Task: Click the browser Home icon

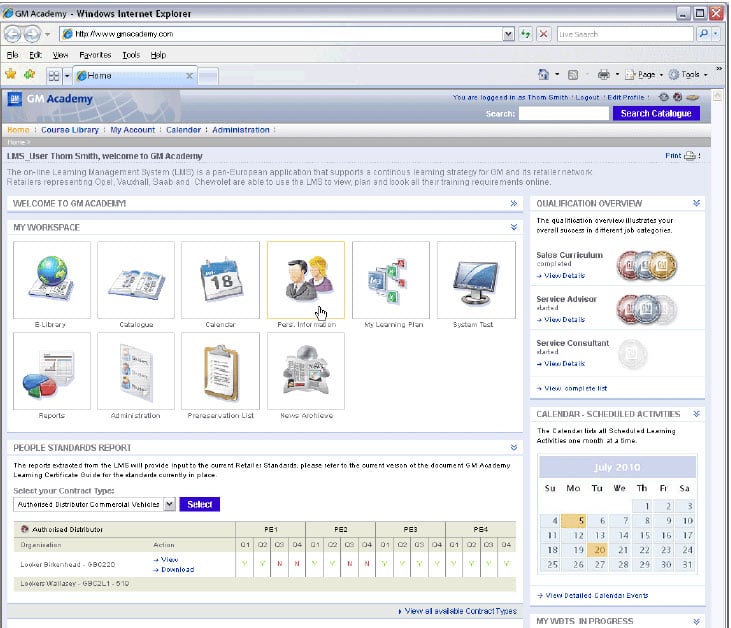Action: [x=543, y=74]
